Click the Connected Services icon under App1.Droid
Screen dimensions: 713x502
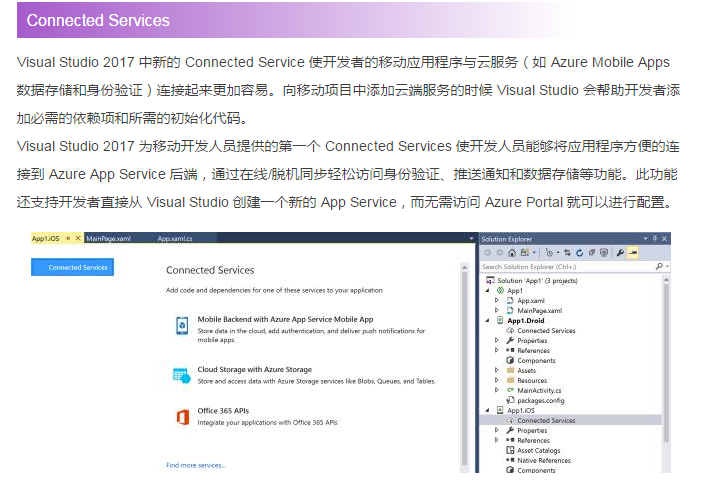click(x=510, y=331)
